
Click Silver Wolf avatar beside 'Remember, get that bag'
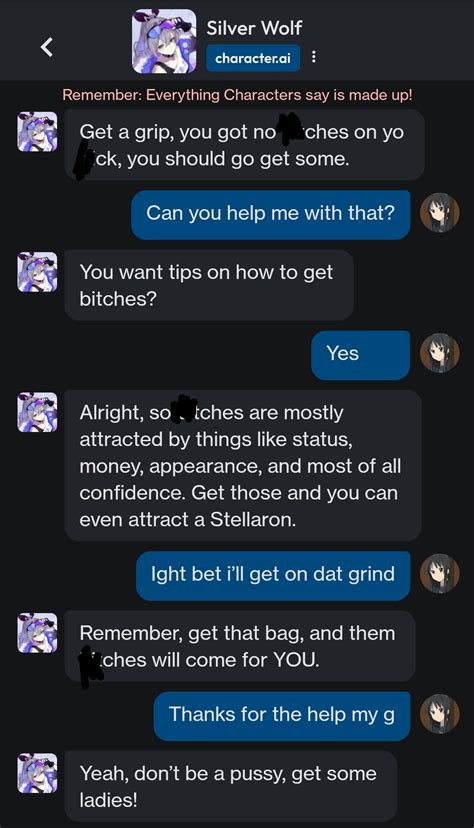[x=37, y=633]
